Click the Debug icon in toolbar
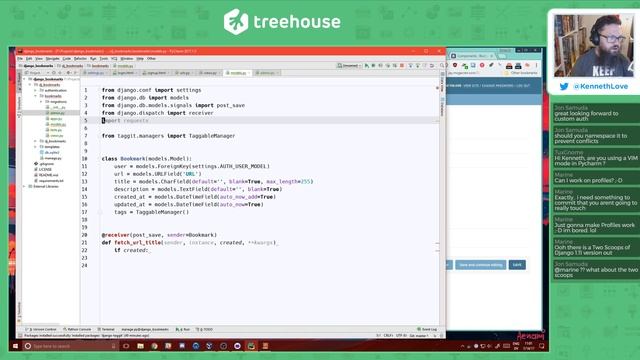 (x=373, y=66)
